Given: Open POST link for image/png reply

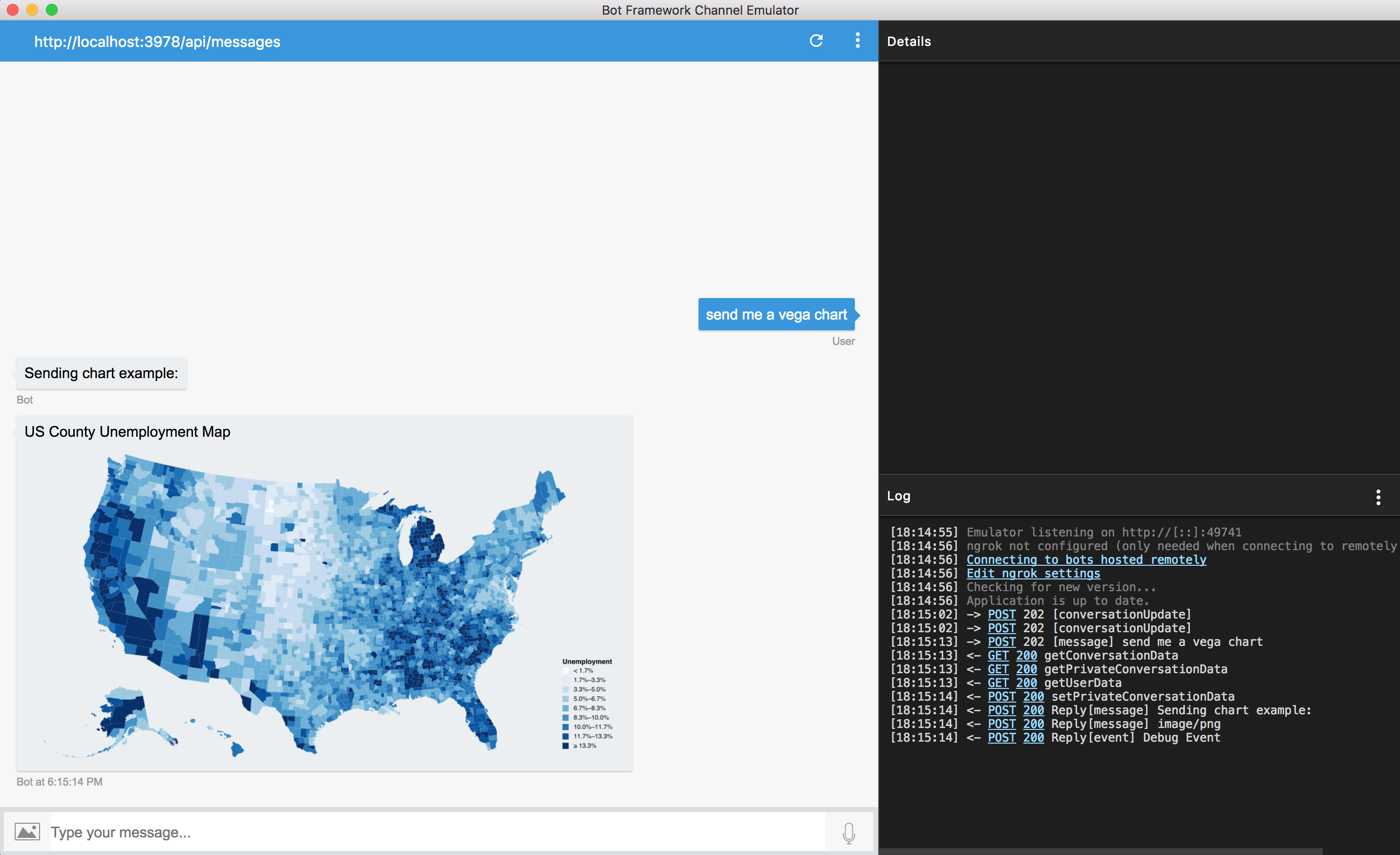Looking at the screenshot, I should (x=1001, y=724).
